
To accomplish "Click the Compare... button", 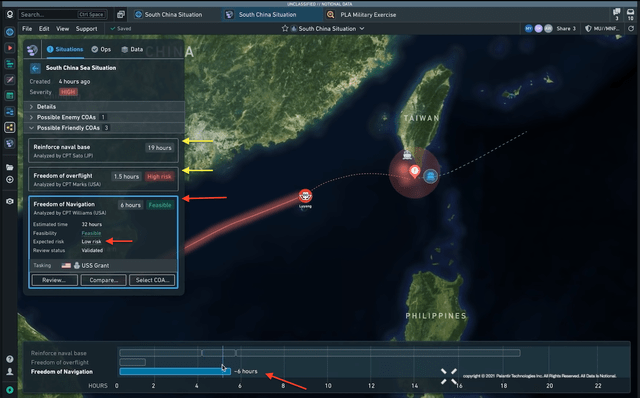I will [x=104, y=280].
